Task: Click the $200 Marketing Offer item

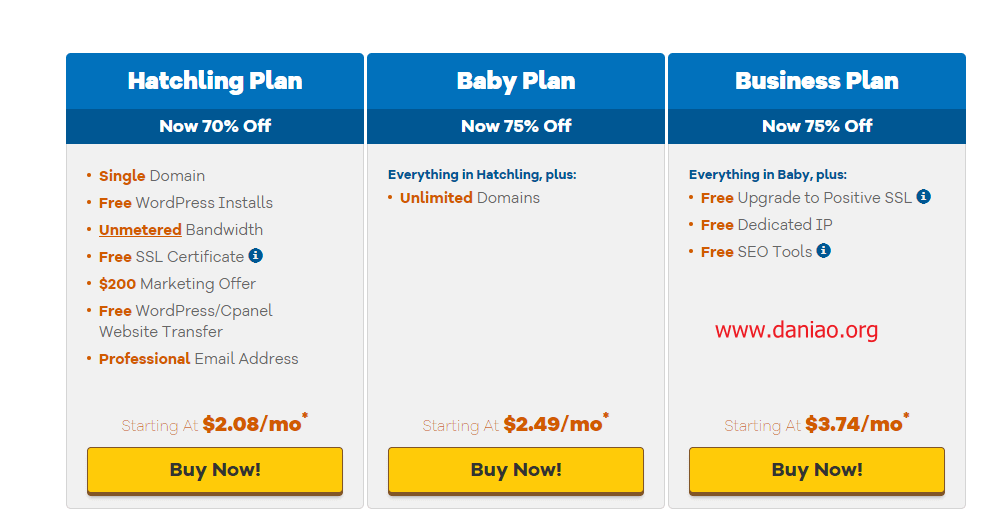Action: click(x=177, y=284)
